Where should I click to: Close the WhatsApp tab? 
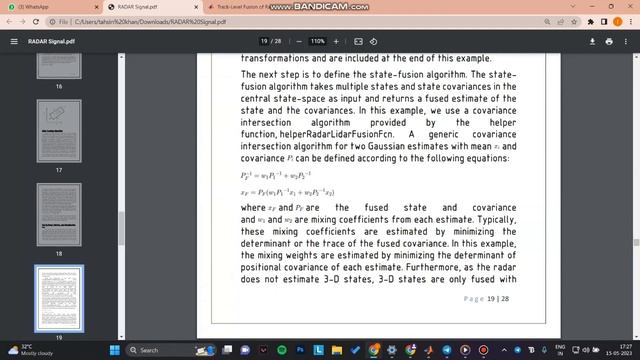tap(96, 7)
